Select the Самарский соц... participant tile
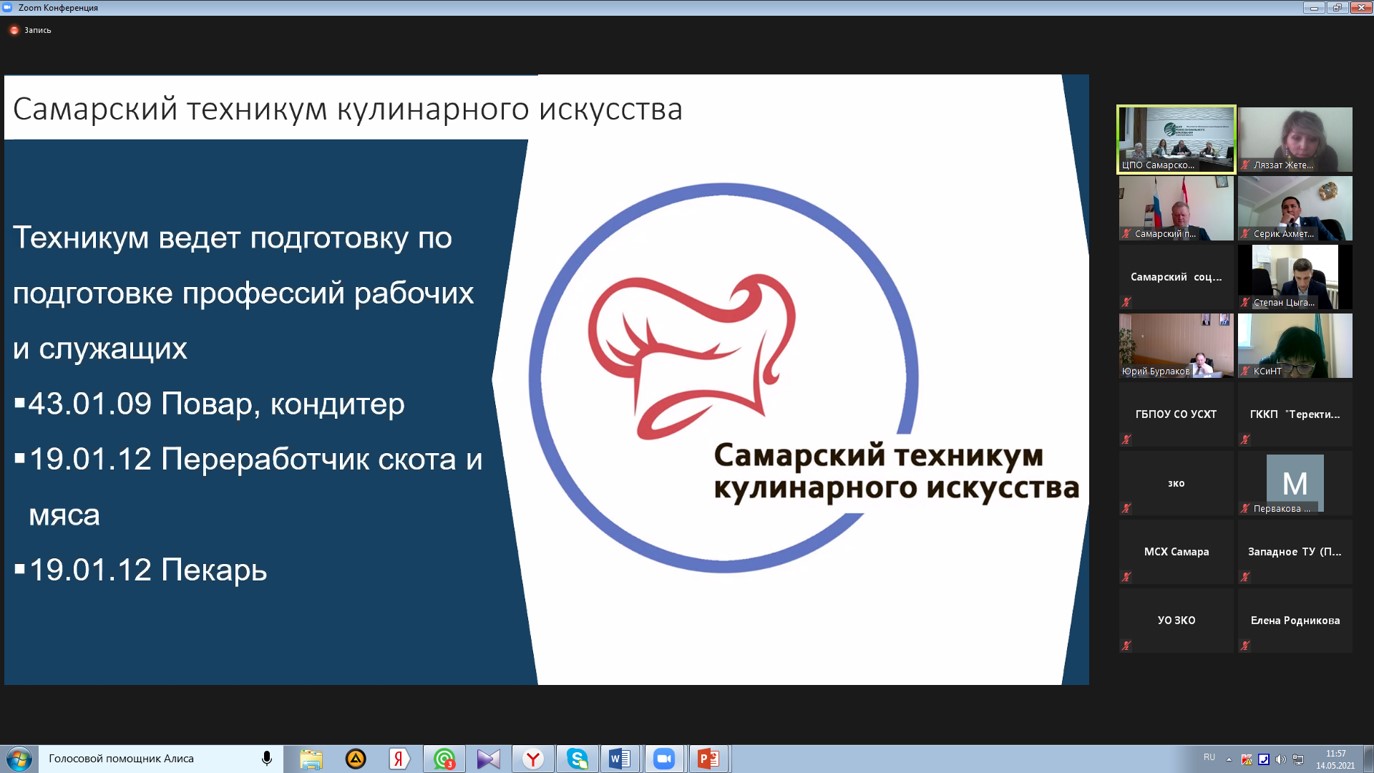This screenshot has width=1374, height=773. click(x=1176, y=277)
